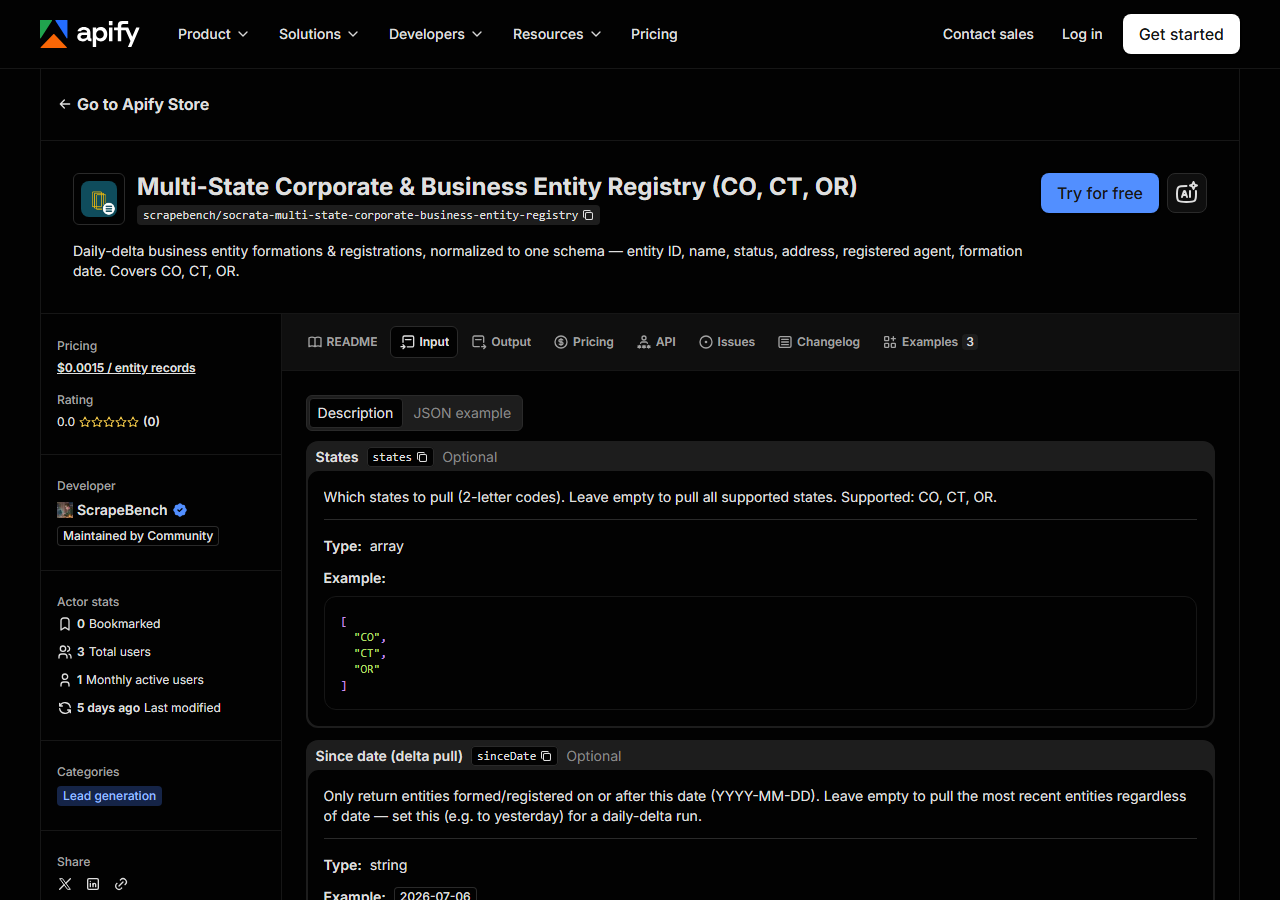Click the '3 Total users' stat
Screen dimensions: 1280x900
[x=104, y=652]
